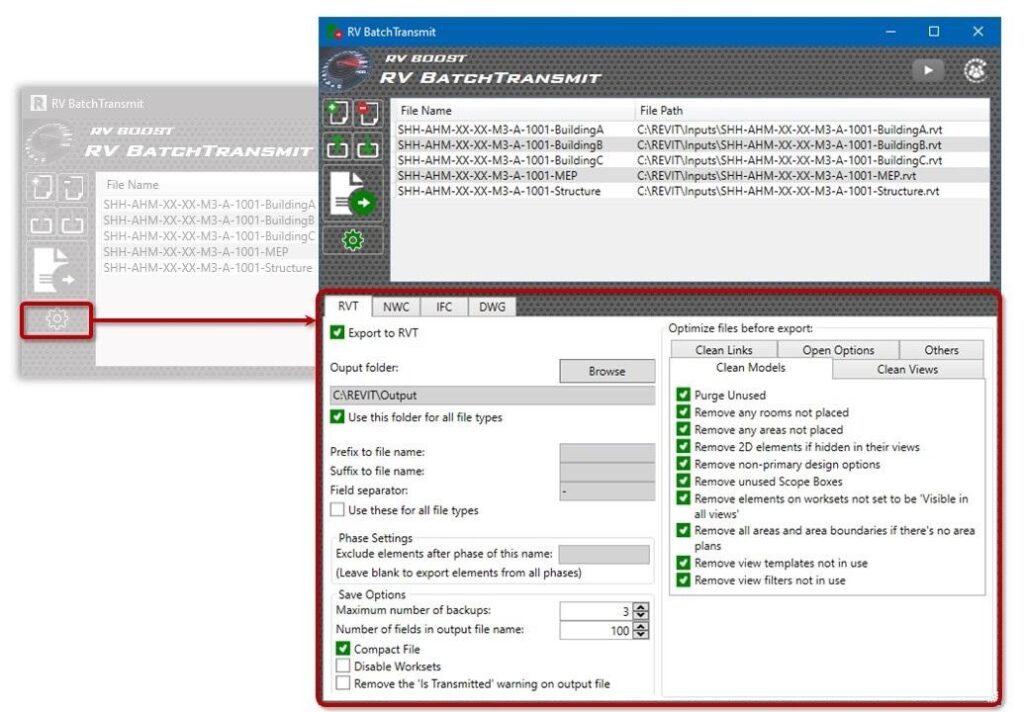Enable Use these for all file types
Image resolution: width=1024 pixels, height=712 pixels.
[x=337, y=510]
